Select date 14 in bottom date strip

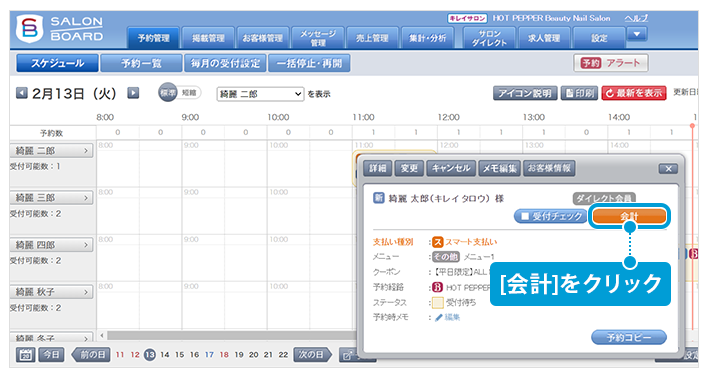click(x=165, y=355)
